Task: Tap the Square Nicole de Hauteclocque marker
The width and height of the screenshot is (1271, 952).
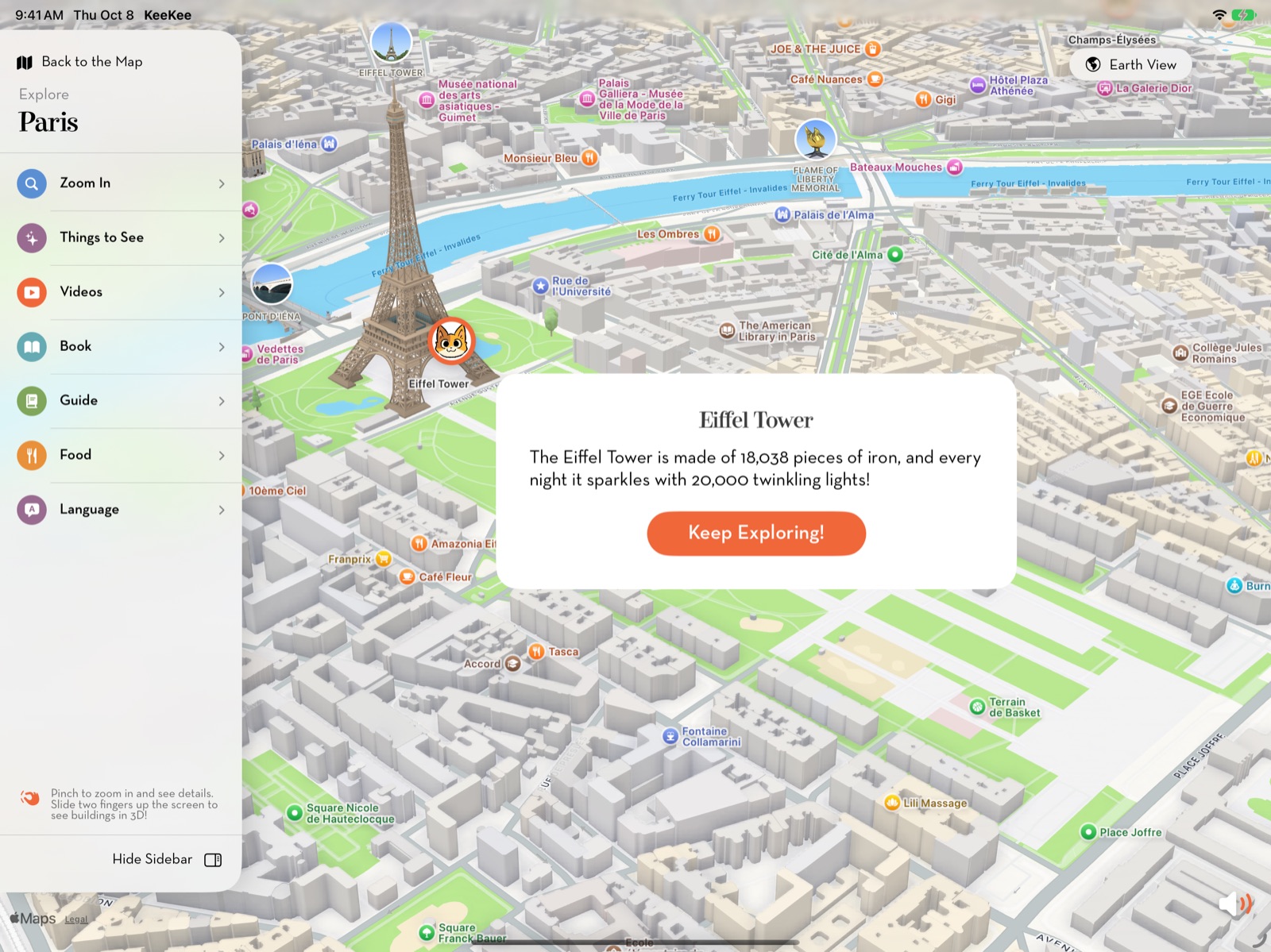Action: point(295,812)
